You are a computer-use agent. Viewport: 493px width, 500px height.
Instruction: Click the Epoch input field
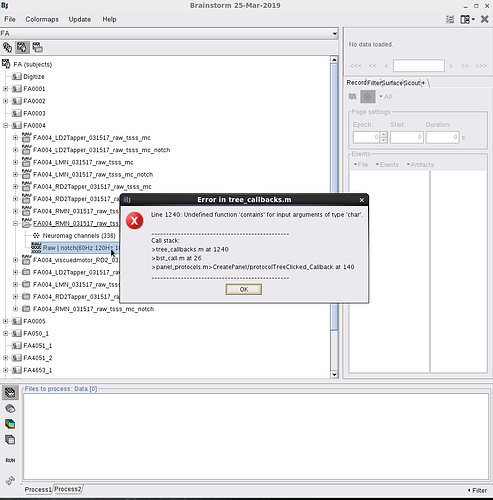click(x=366, y=137)
